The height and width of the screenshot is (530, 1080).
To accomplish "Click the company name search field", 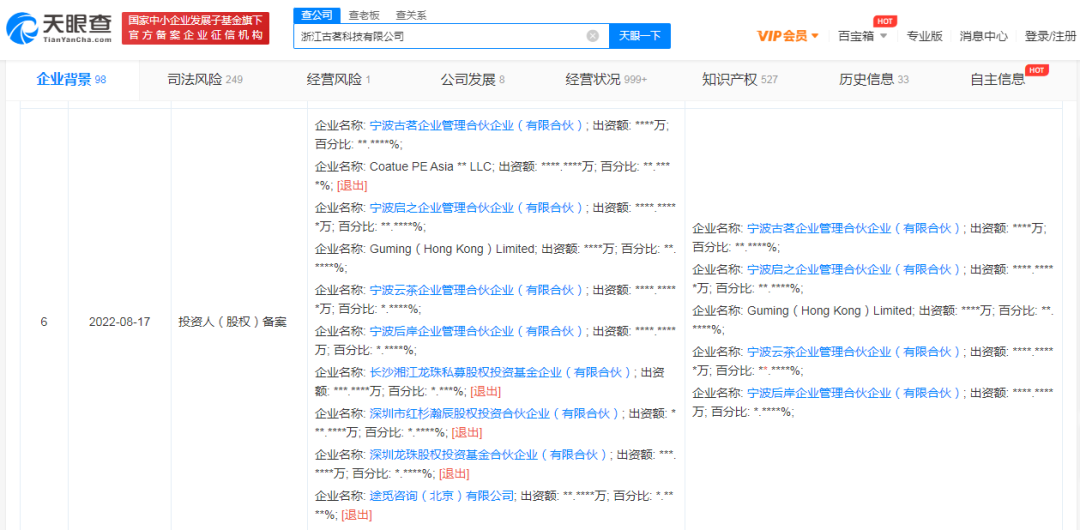I will click(x=440, y=36).
